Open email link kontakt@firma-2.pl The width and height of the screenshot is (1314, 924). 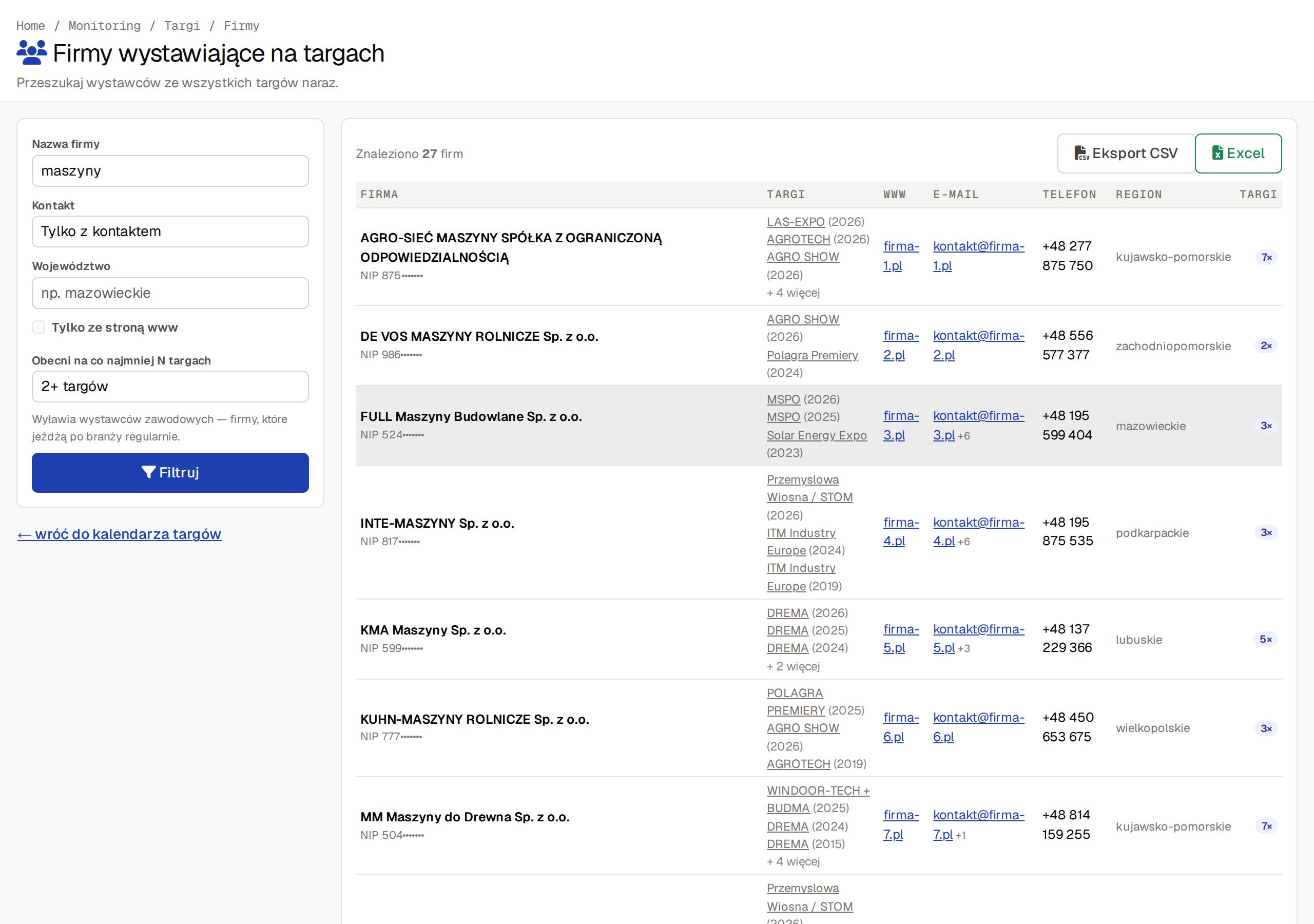tap(979, 345)
